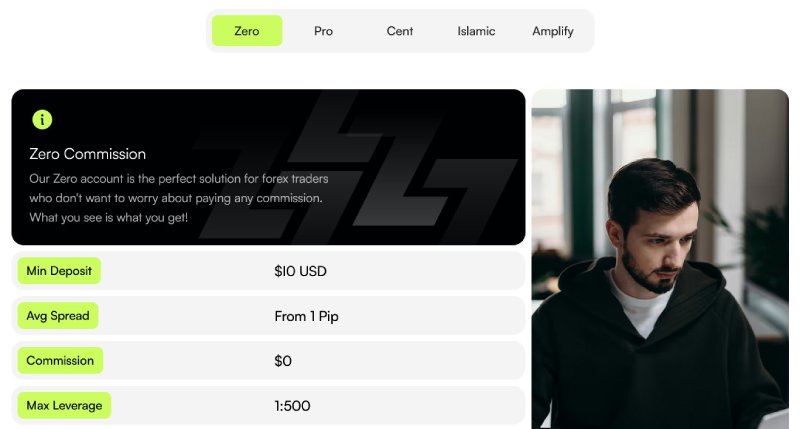The image size is (800, 429).
Task: Click the photo of the hooded man
Action: [660, 259]
